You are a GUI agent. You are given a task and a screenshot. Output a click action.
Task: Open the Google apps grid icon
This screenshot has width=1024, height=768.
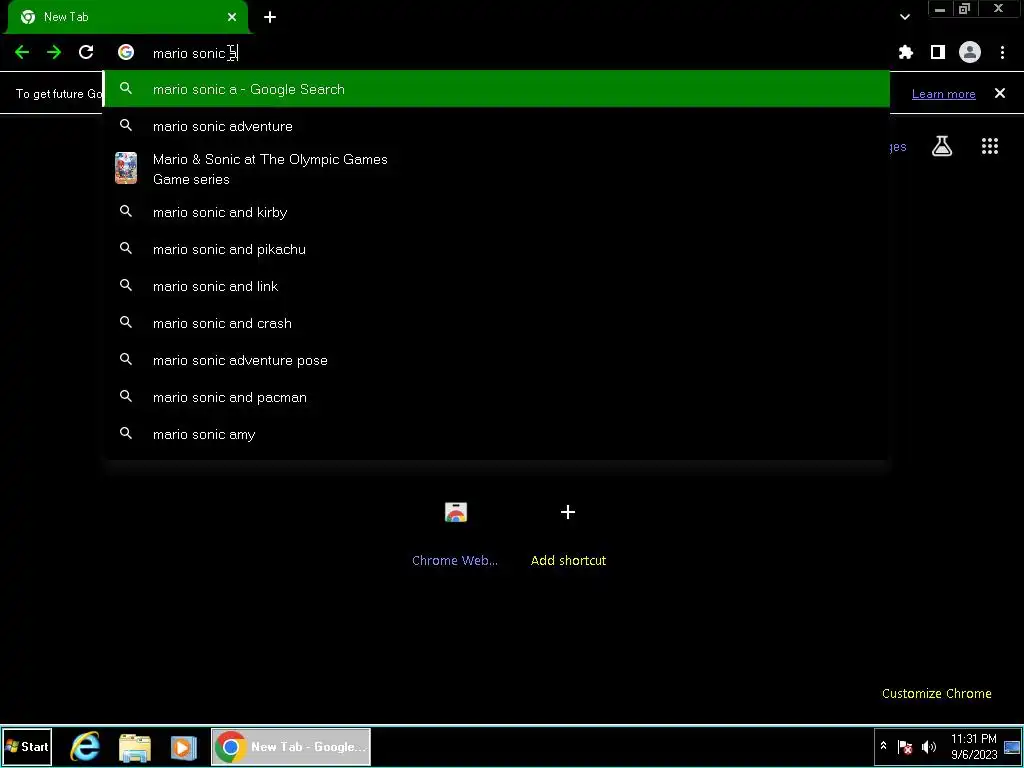click(989, 146)
